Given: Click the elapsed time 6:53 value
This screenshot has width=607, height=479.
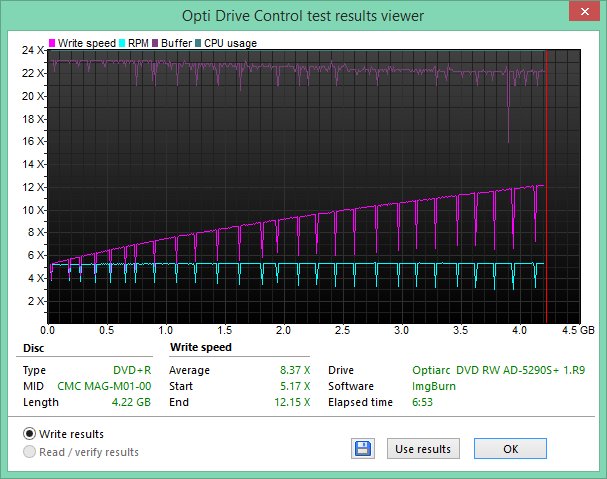Looking at the screenshot, I should pyautogui.click(x=425, y=402).
